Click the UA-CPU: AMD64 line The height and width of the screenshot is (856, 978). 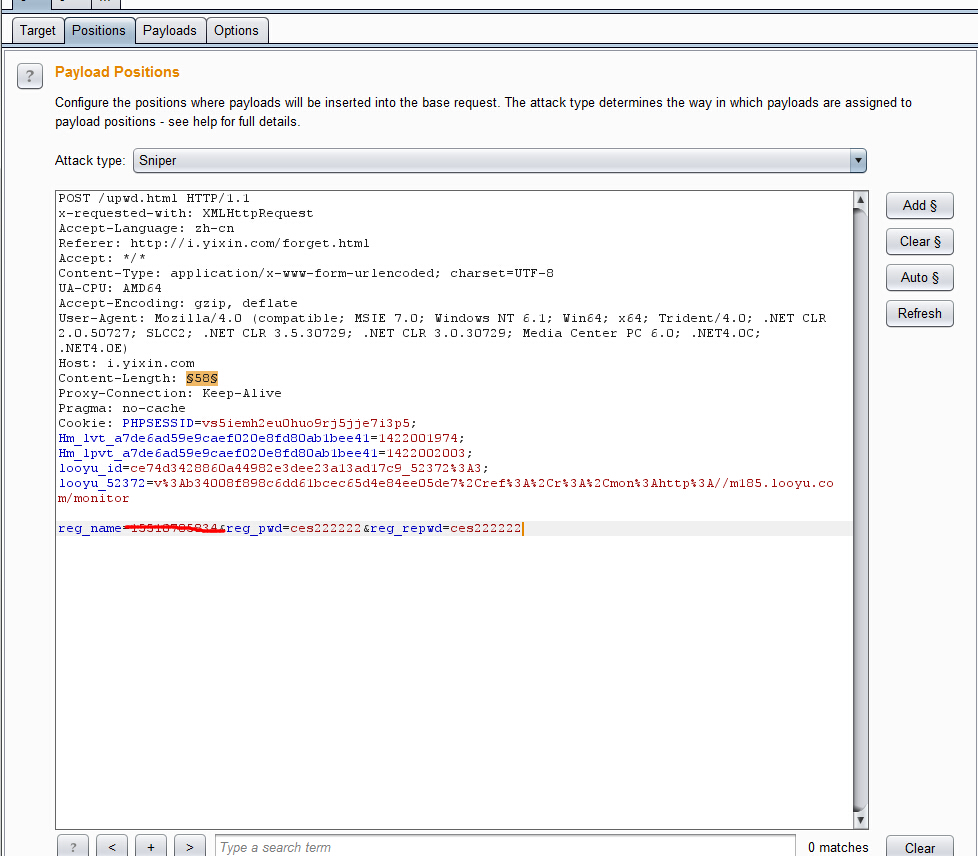110,288
